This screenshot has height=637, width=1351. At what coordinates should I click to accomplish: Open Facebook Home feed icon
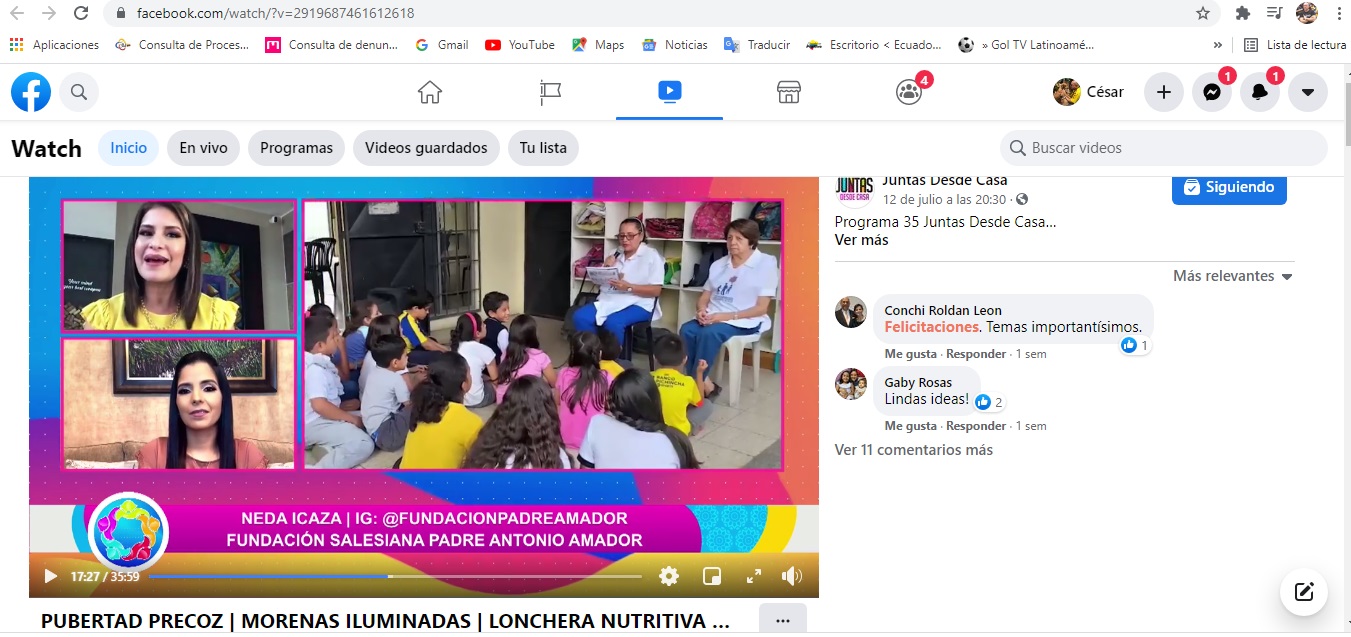[429, 92]
